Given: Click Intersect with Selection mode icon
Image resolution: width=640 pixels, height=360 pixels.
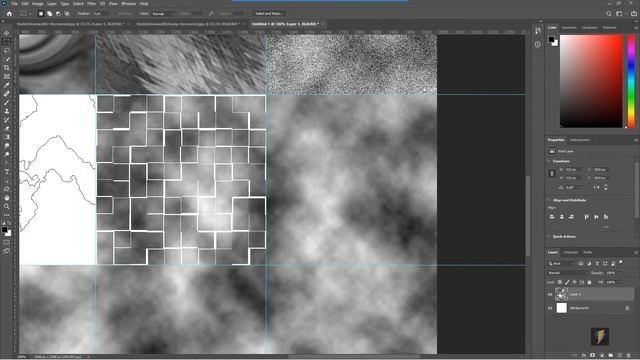Looking at the screenshot, I should pos(67,13).
